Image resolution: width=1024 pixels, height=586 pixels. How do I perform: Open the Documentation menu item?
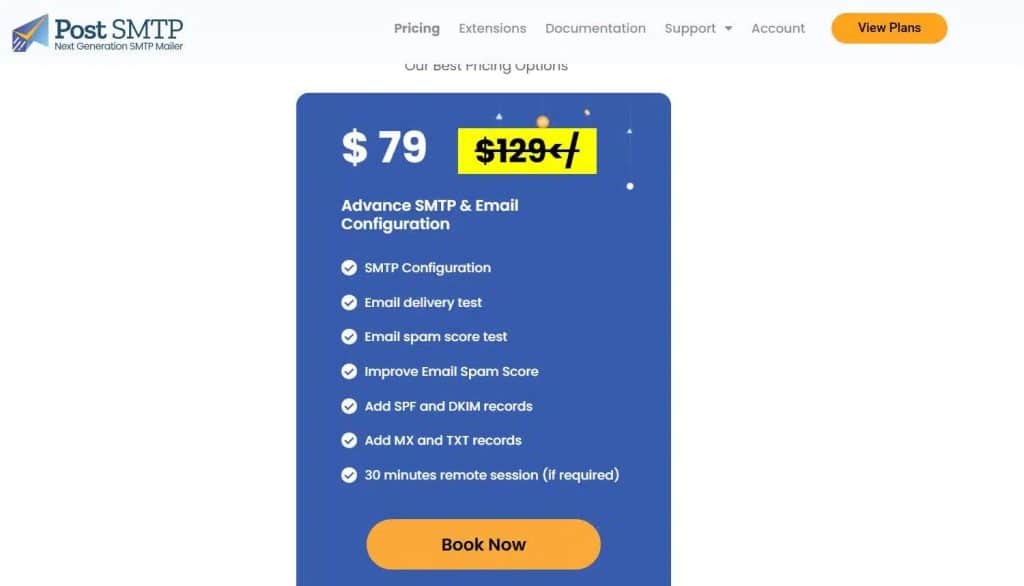click(595, 28)
